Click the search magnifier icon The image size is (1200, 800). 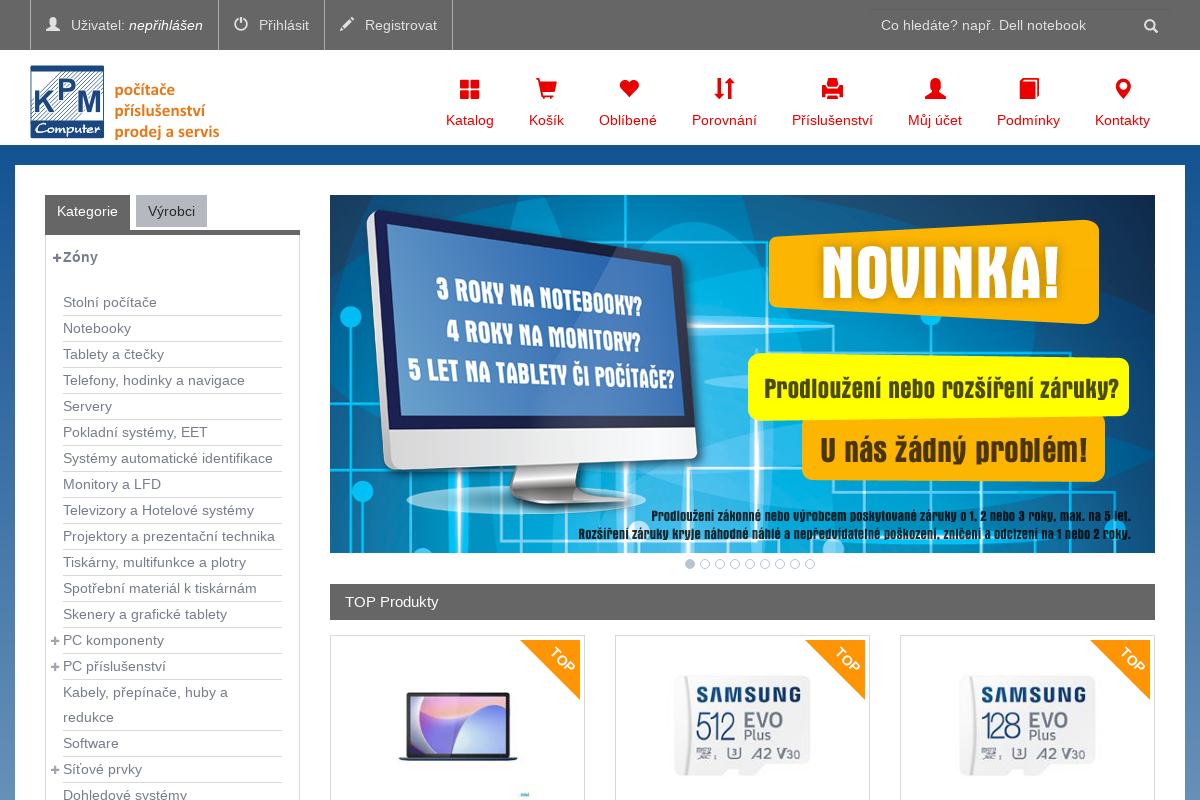[x=1150, y=25]
